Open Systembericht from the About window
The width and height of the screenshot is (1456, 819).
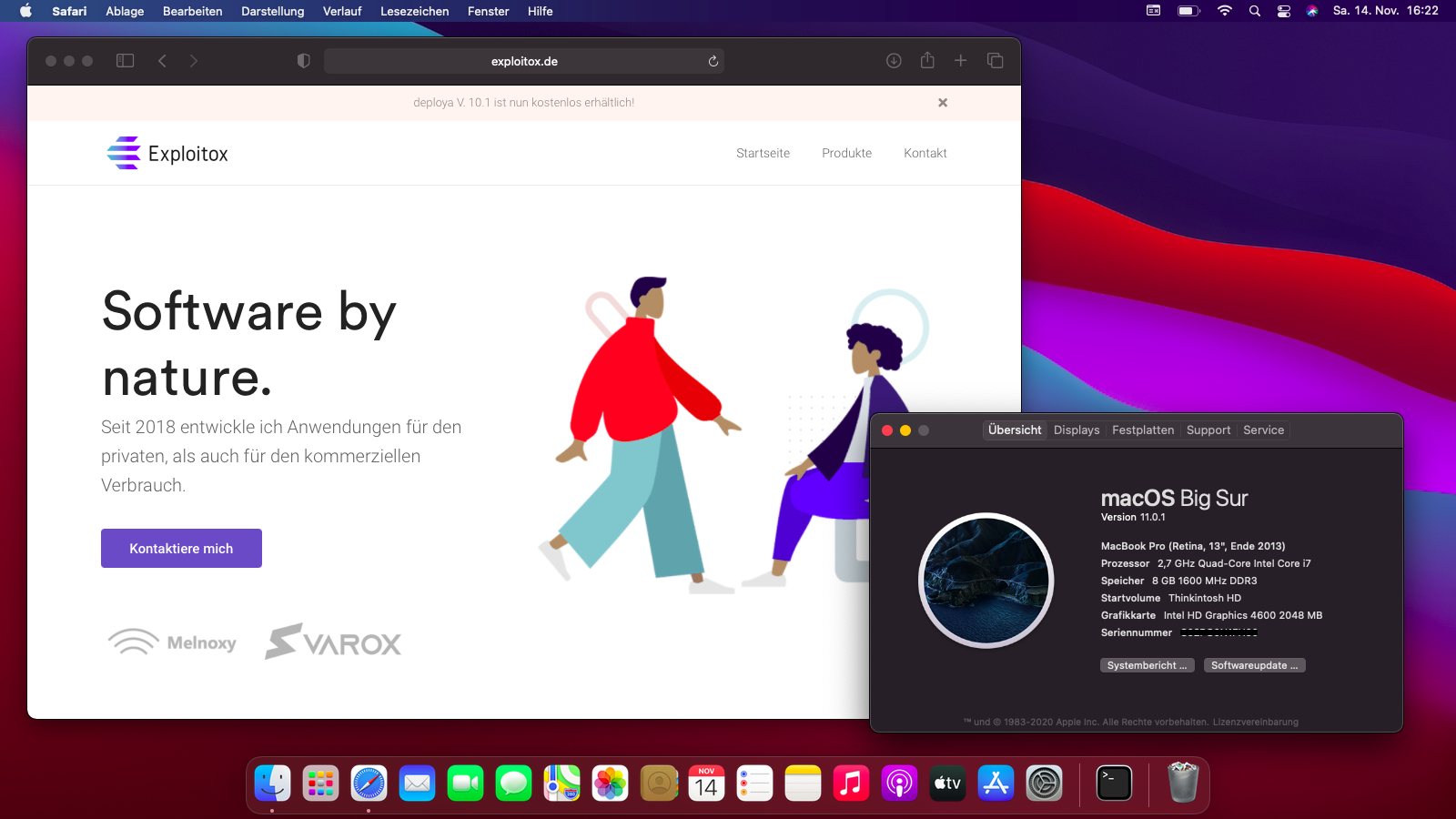pyautogui.click(x=1147, y=664)
